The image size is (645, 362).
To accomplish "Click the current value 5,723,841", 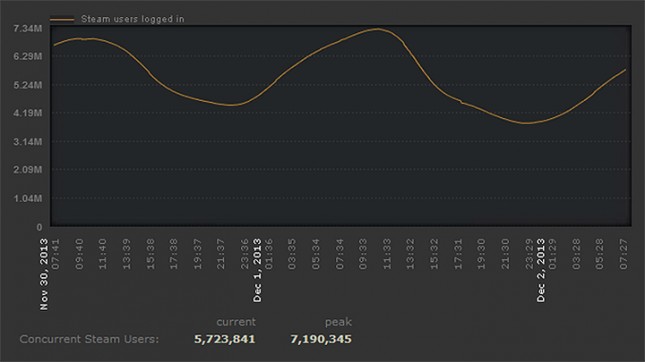I will click(225, 339).
